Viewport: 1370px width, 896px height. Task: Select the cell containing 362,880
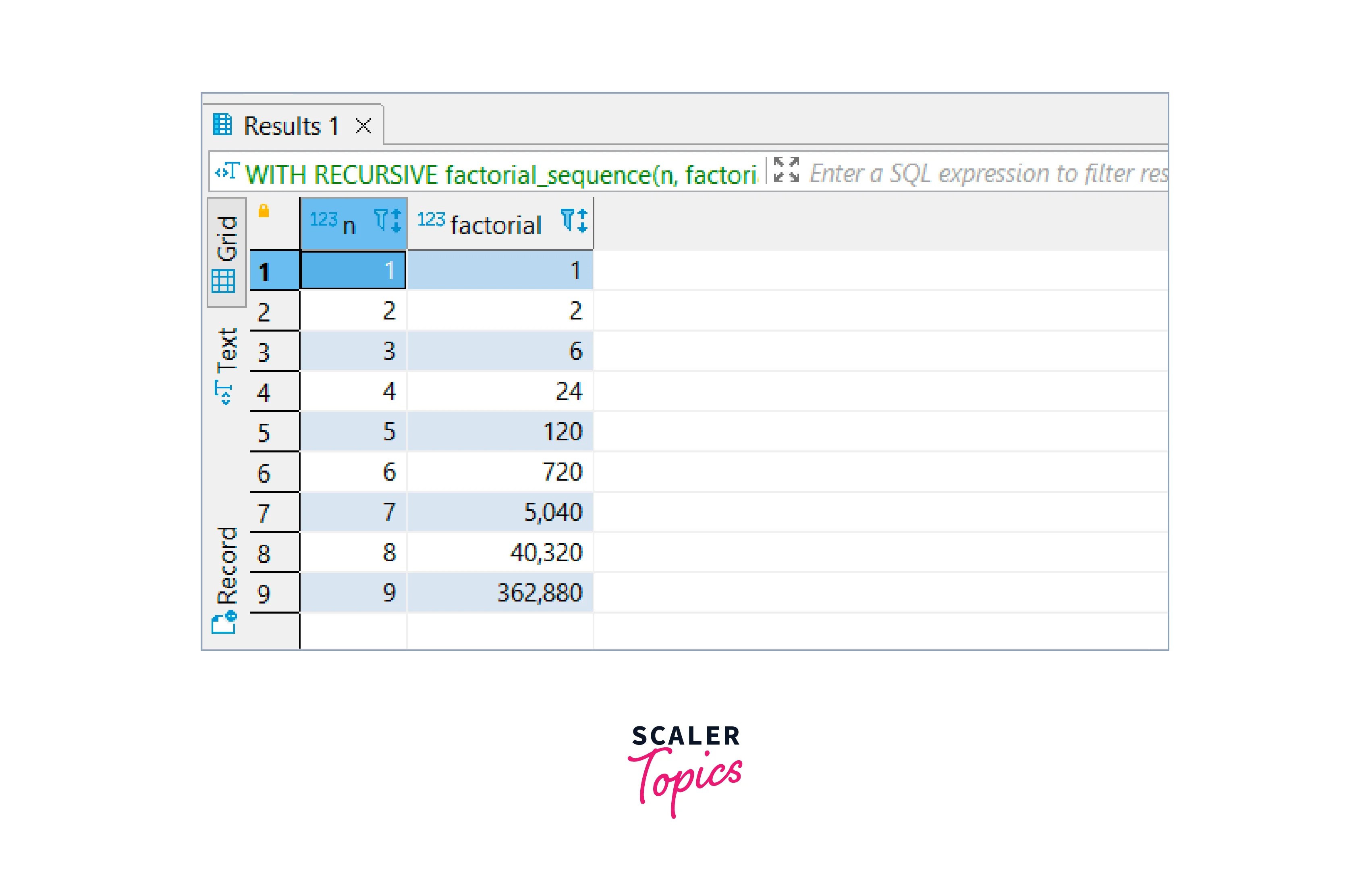(x=501, y=591)
